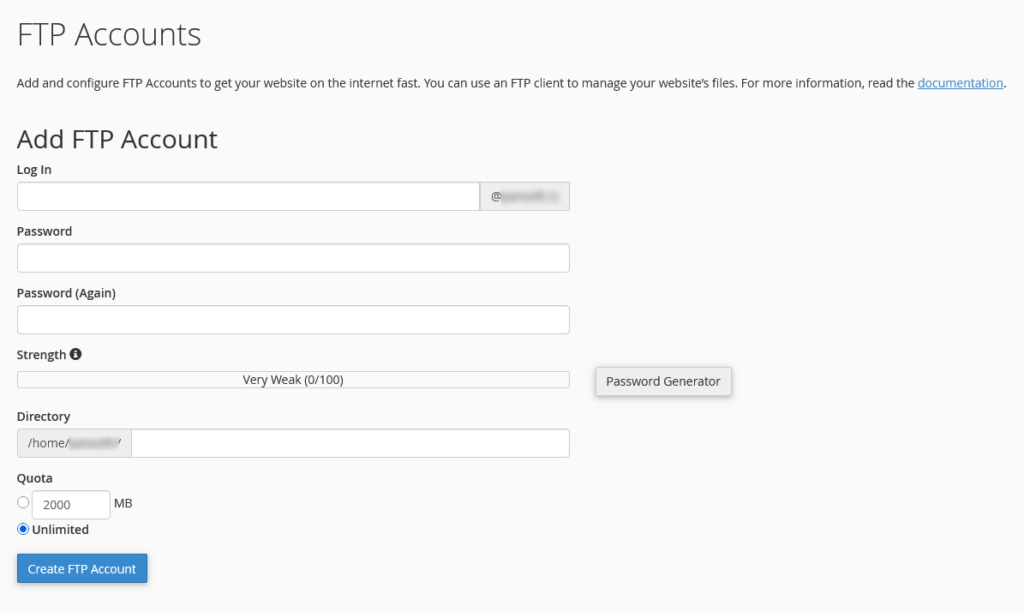Click the Add FTP Account heading
This screenshot has height=612, width=1024.
(x=117, y=139)
